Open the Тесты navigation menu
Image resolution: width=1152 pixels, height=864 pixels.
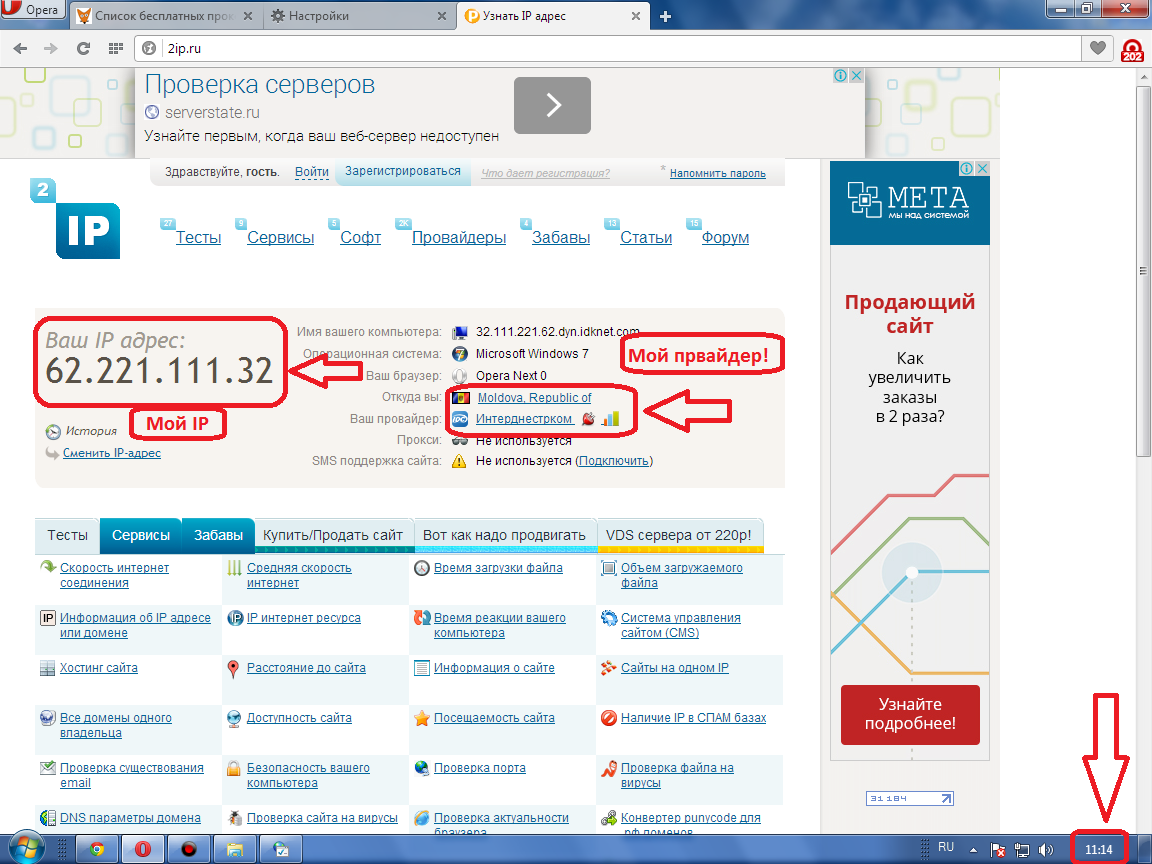[198, 237]
